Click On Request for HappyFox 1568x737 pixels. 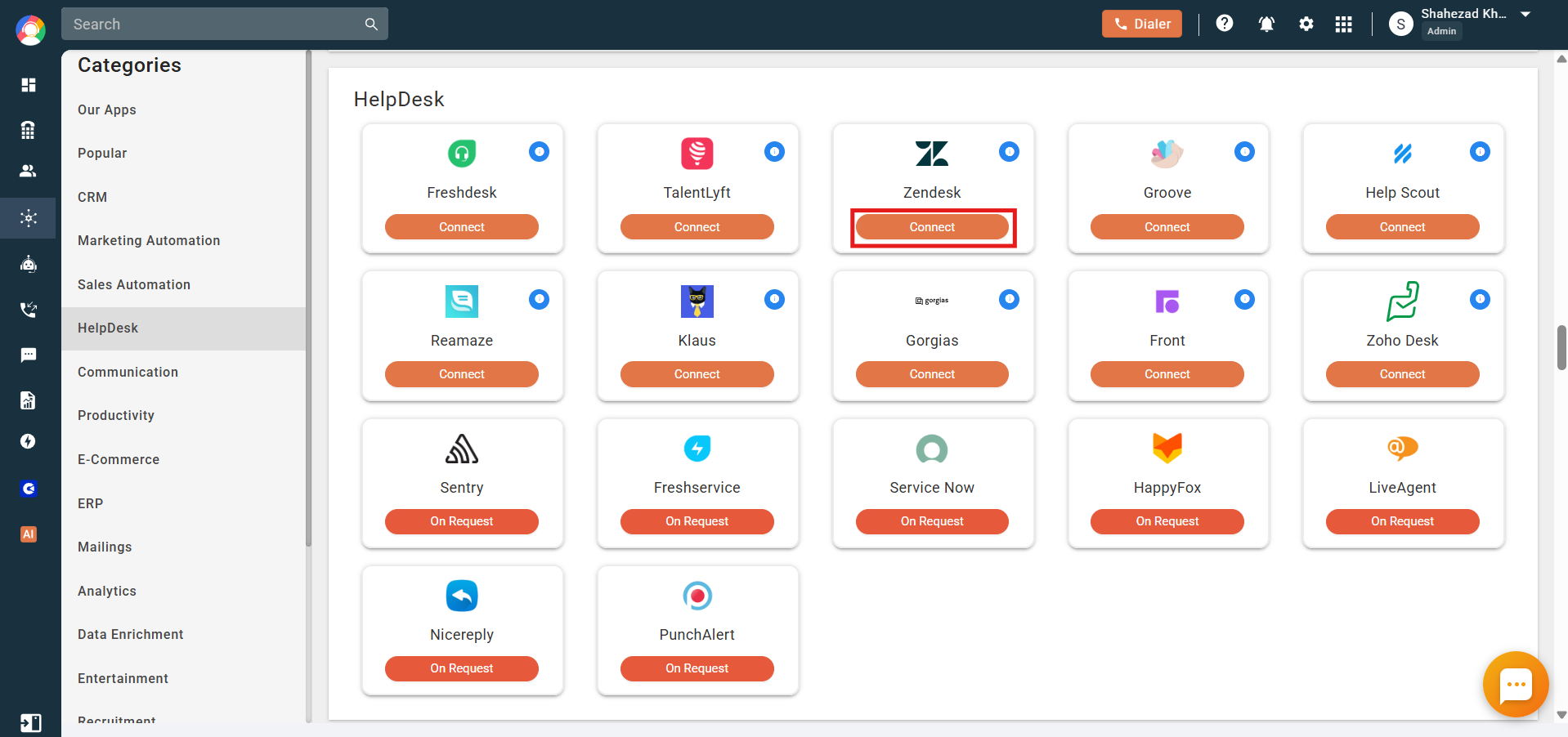coord(1167,521)
